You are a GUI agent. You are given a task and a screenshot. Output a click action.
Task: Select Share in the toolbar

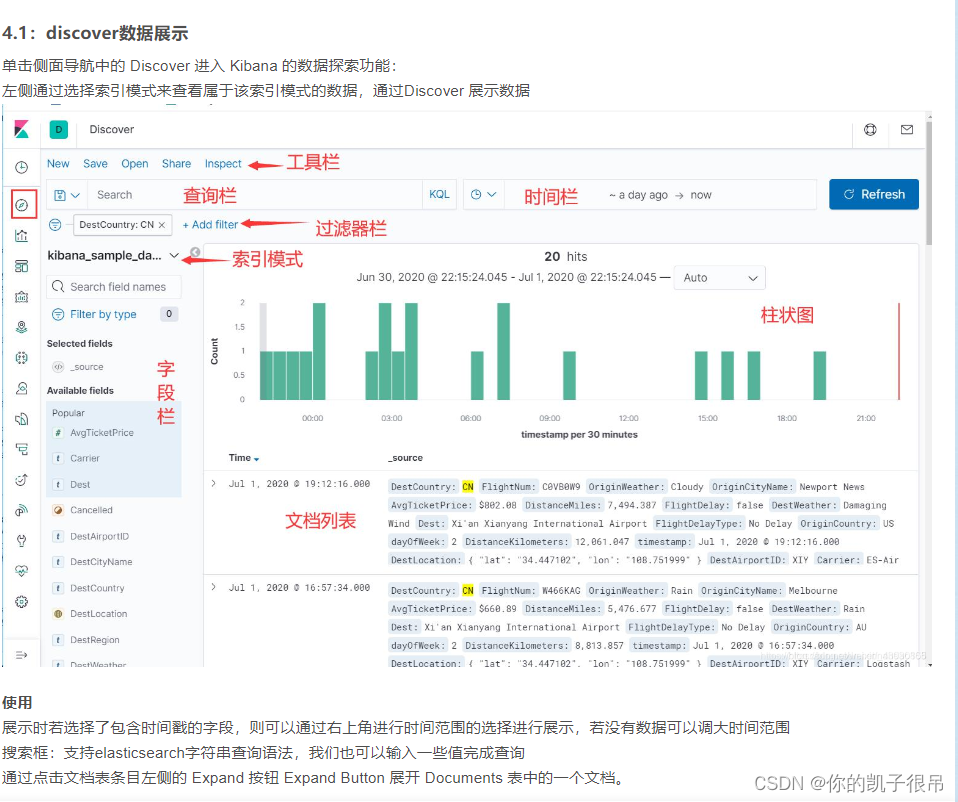(176, 164)
